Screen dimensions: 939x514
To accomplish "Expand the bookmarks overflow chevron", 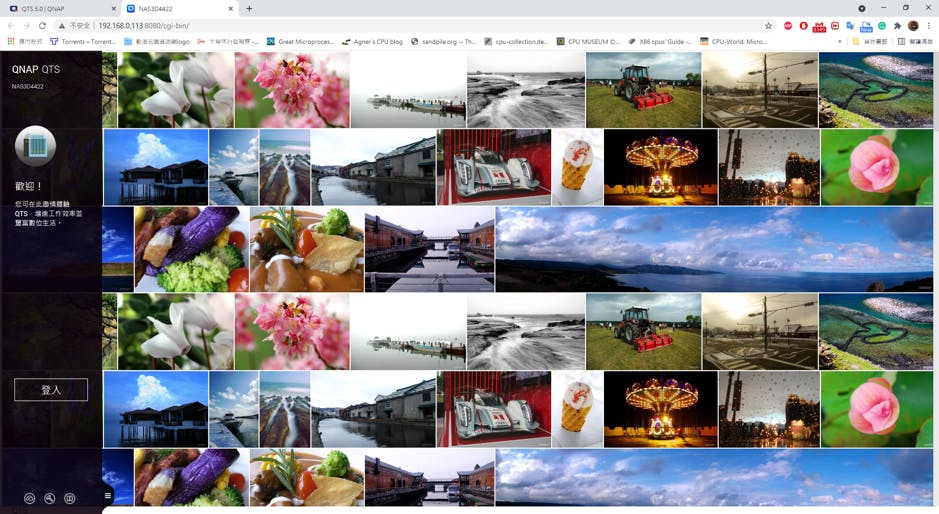I will [840, 42].
